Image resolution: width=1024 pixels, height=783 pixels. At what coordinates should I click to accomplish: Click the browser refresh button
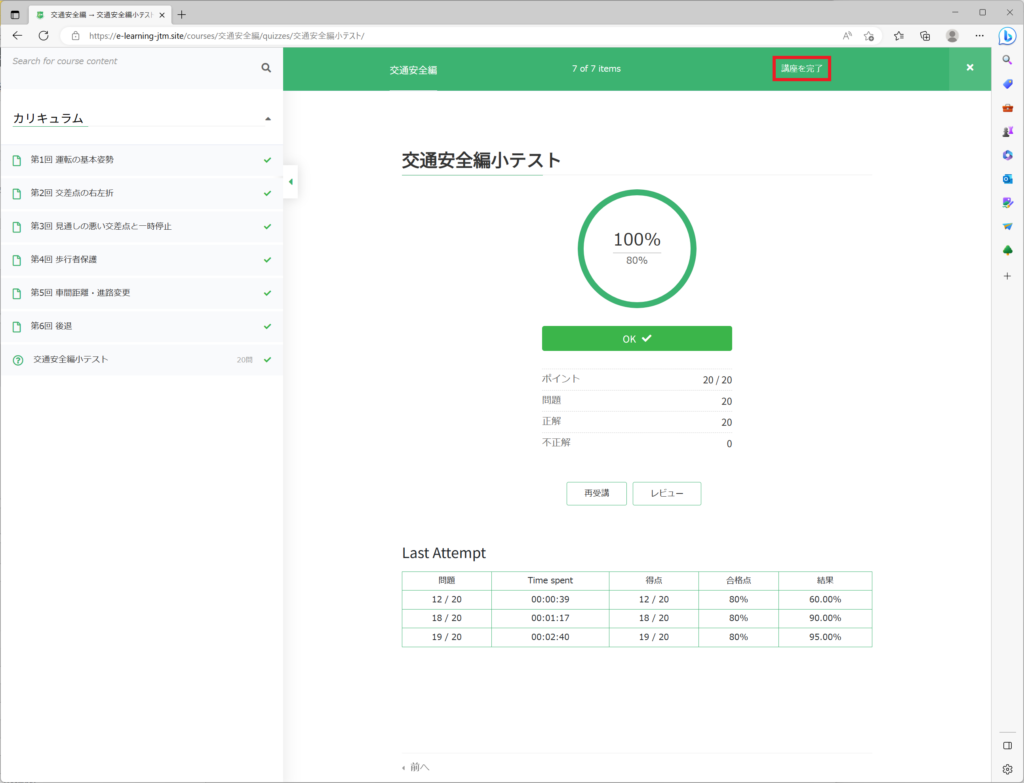(x=43, y=35)
